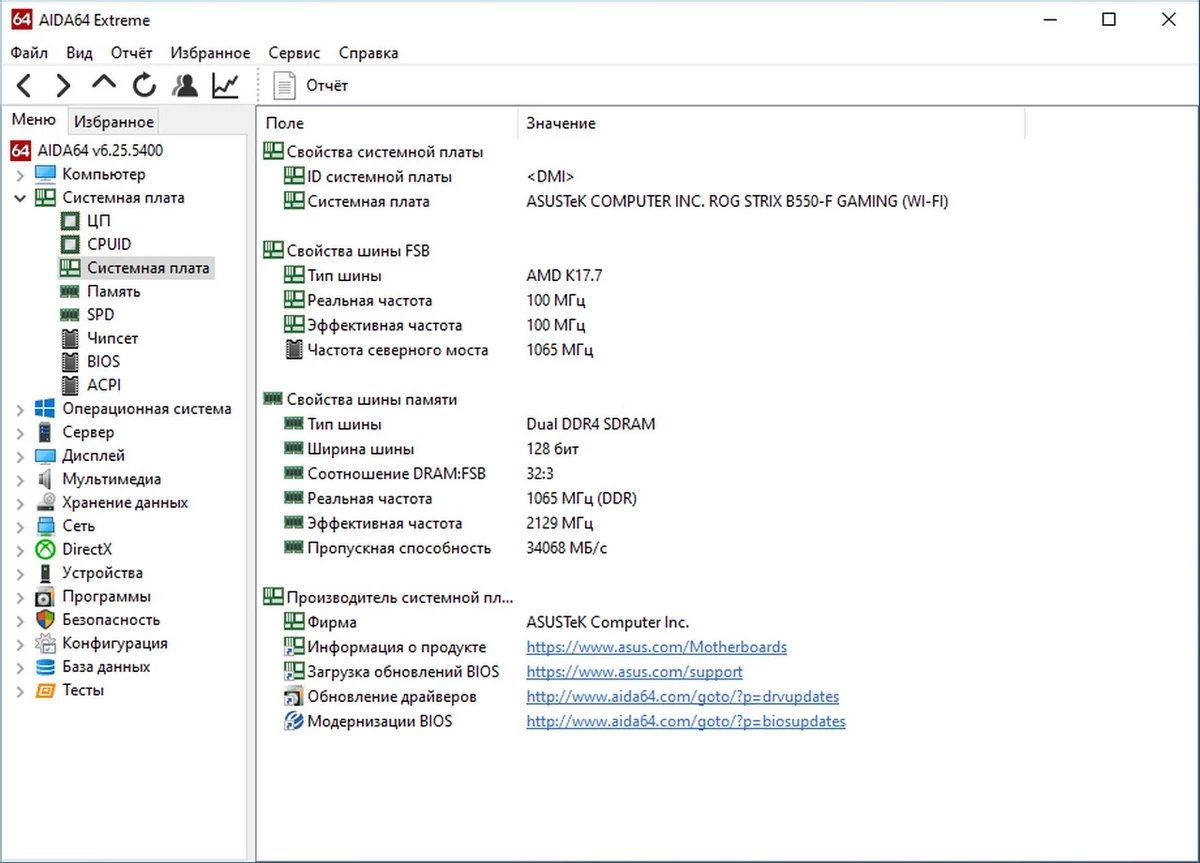Expand the Сервер tree node

pyautogui.click(x=20, y=433)
